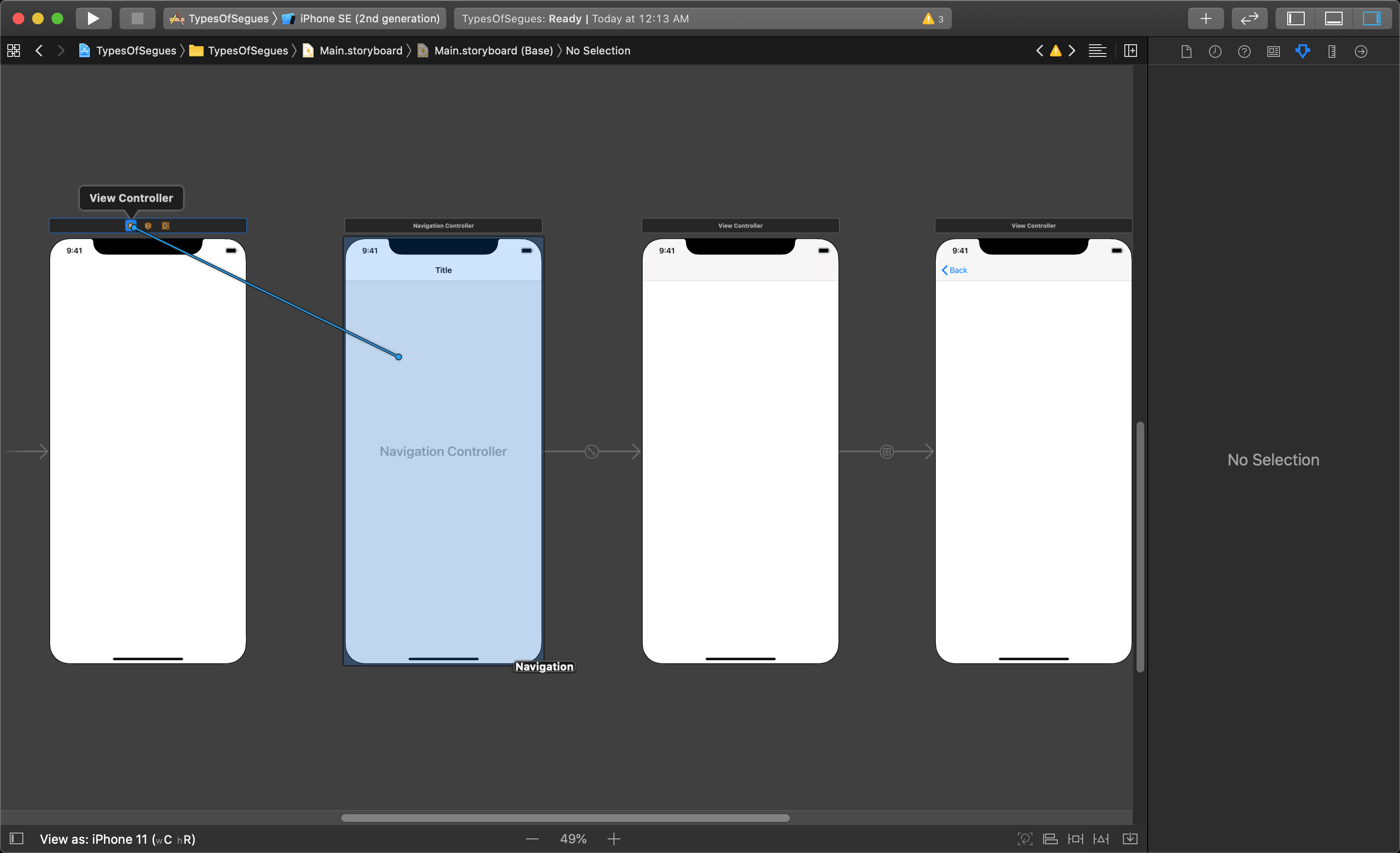Image resolution: width=1400 pixels, height=853 pixels.
Task: Click the forward navigation chevron icon
Action: pyautogui.click(x=59, y=50)
